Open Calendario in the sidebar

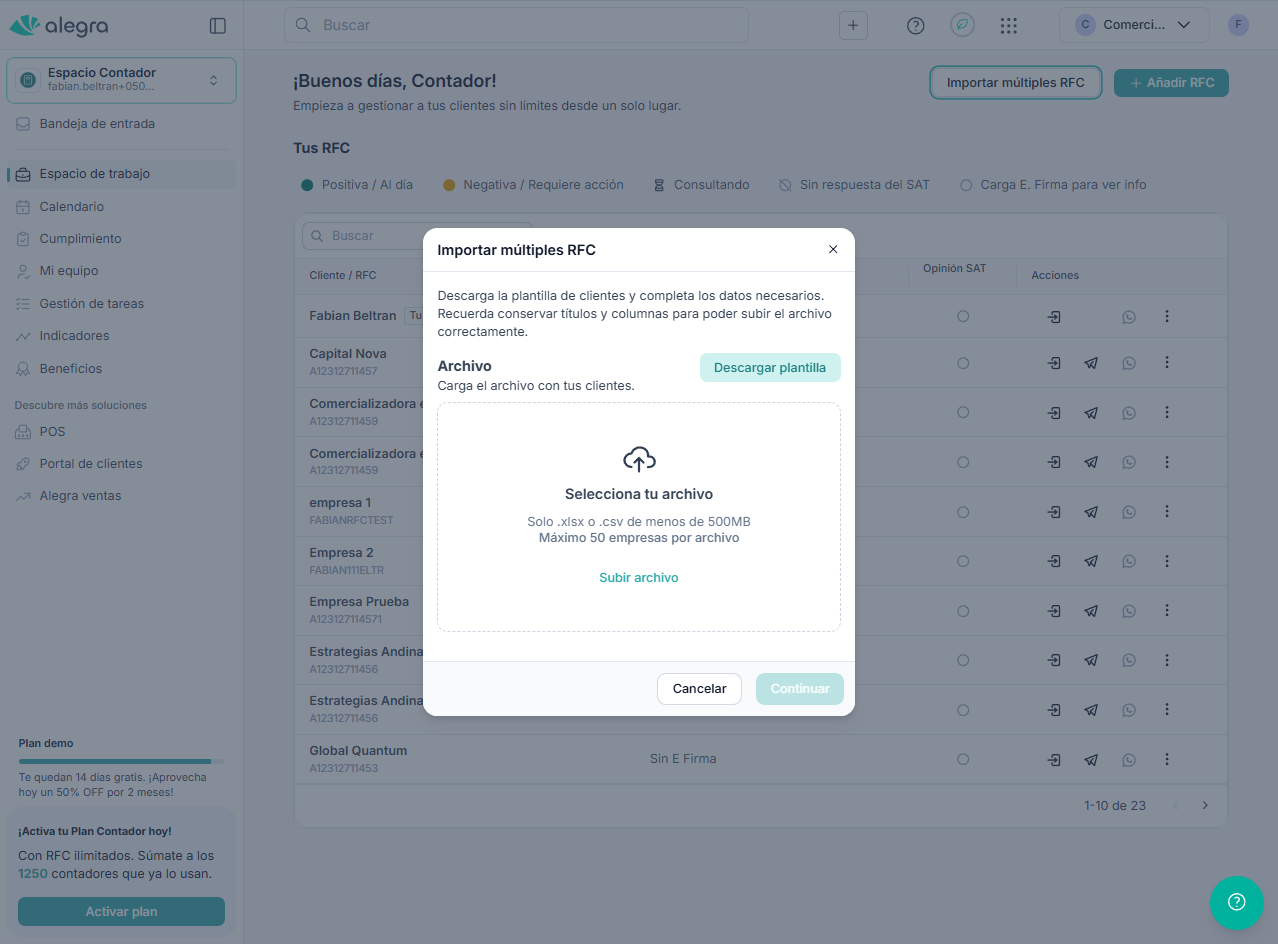click(x=72, y=207)
